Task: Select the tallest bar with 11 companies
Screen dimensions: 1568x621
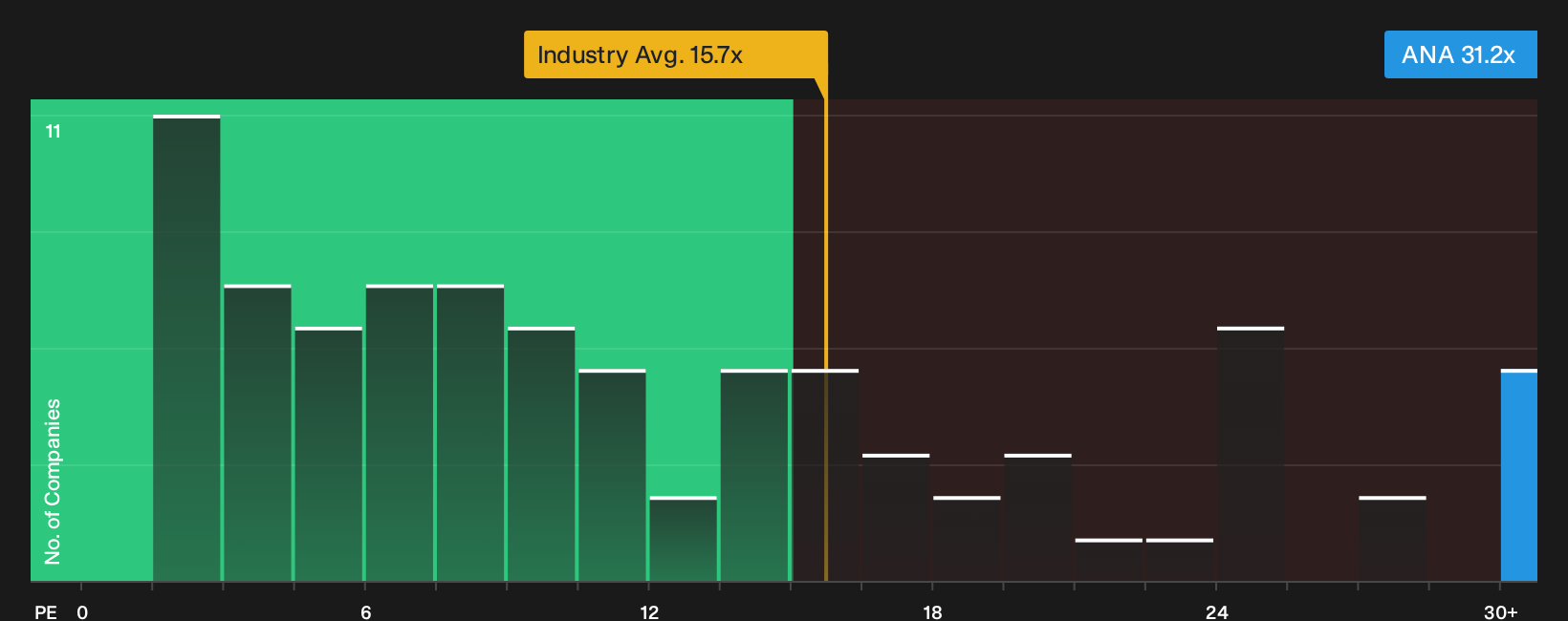Action: (186, 348)
